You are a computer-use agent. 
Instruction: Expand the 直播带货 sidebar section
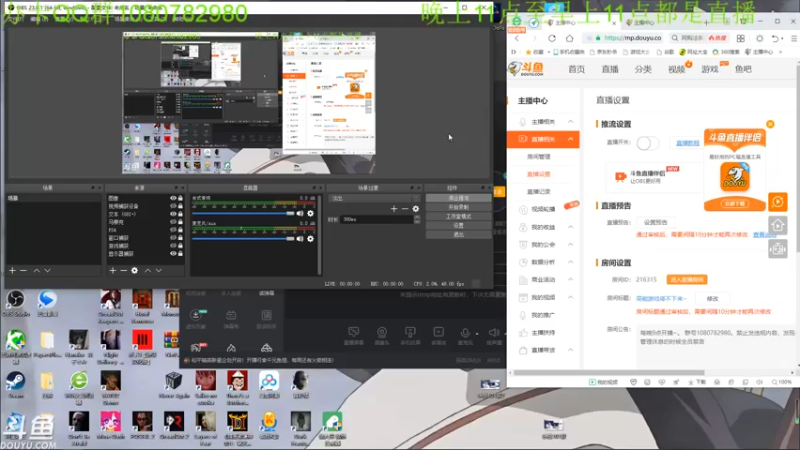pos(570,350)
